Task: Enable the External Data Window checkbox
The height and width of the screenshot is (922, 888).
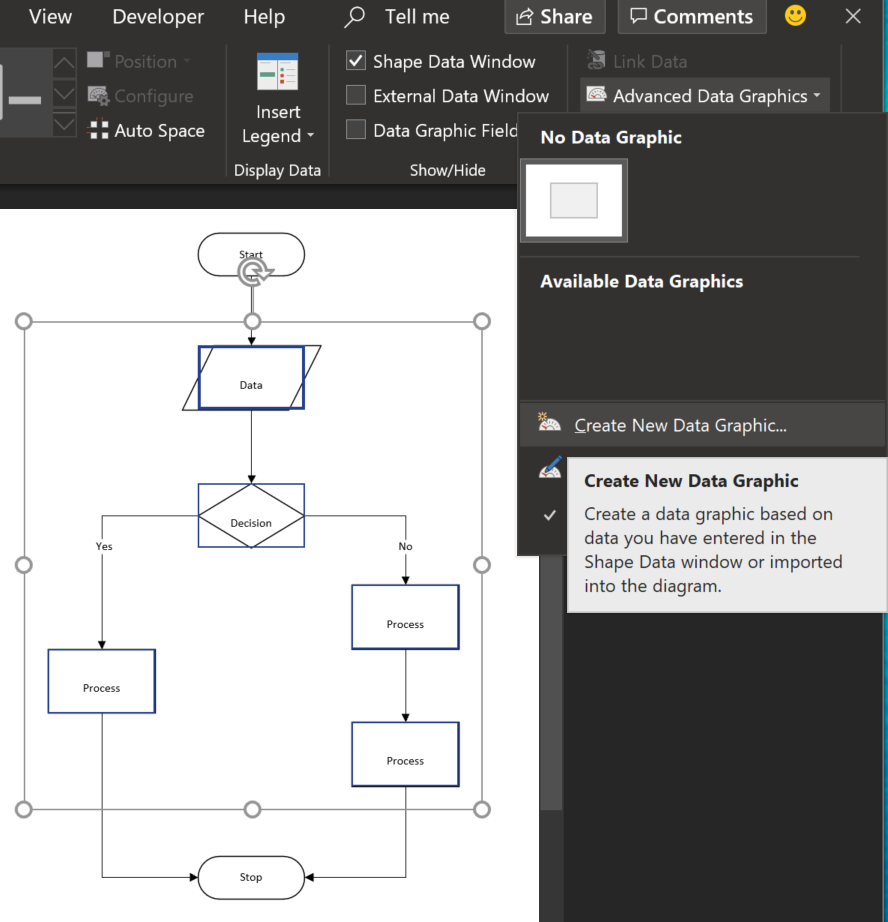Action: pyautogui.click(x=356, y=97)
